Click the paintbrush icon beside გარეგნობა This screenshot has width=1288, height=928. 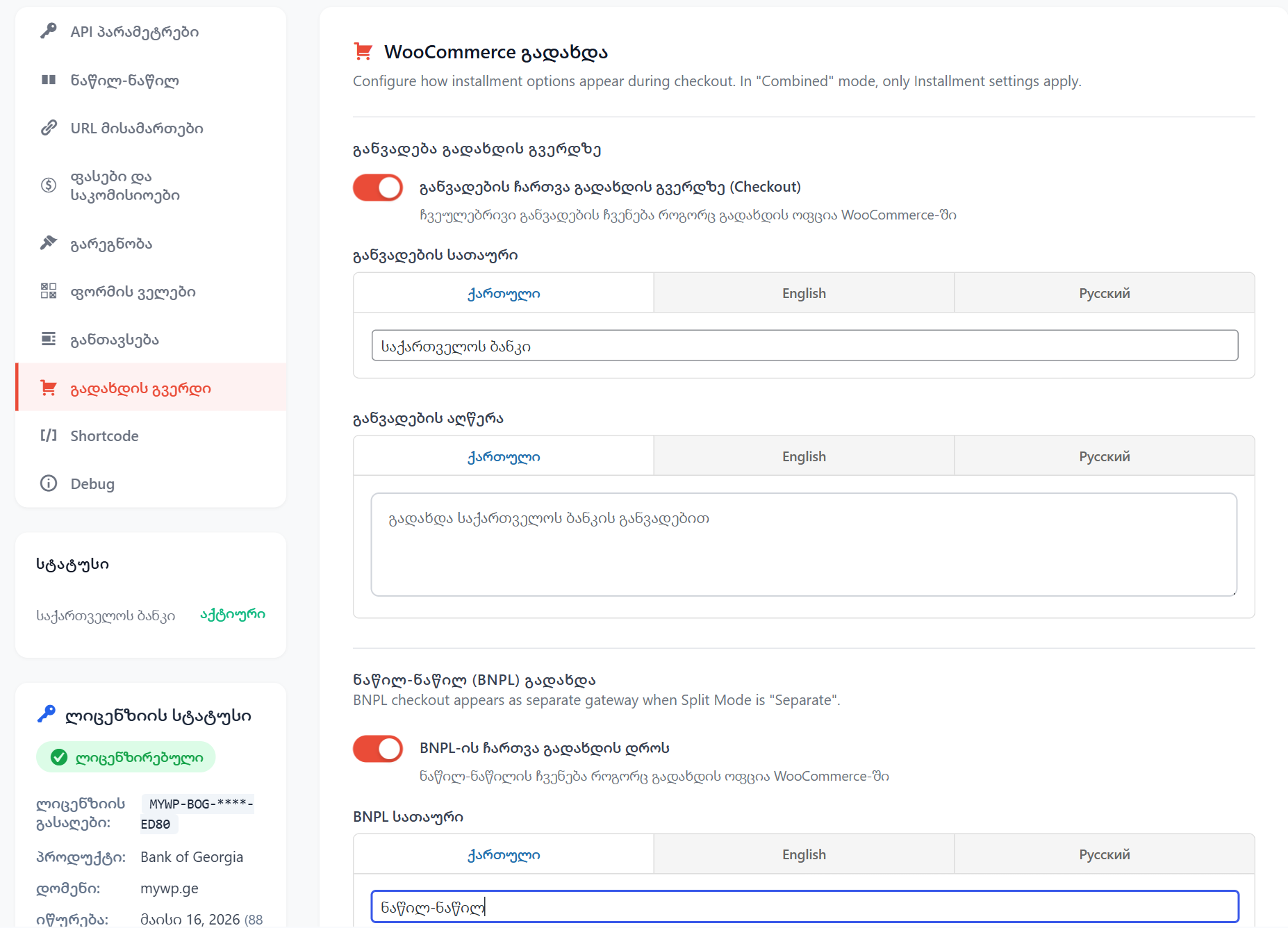pos(48,243)
